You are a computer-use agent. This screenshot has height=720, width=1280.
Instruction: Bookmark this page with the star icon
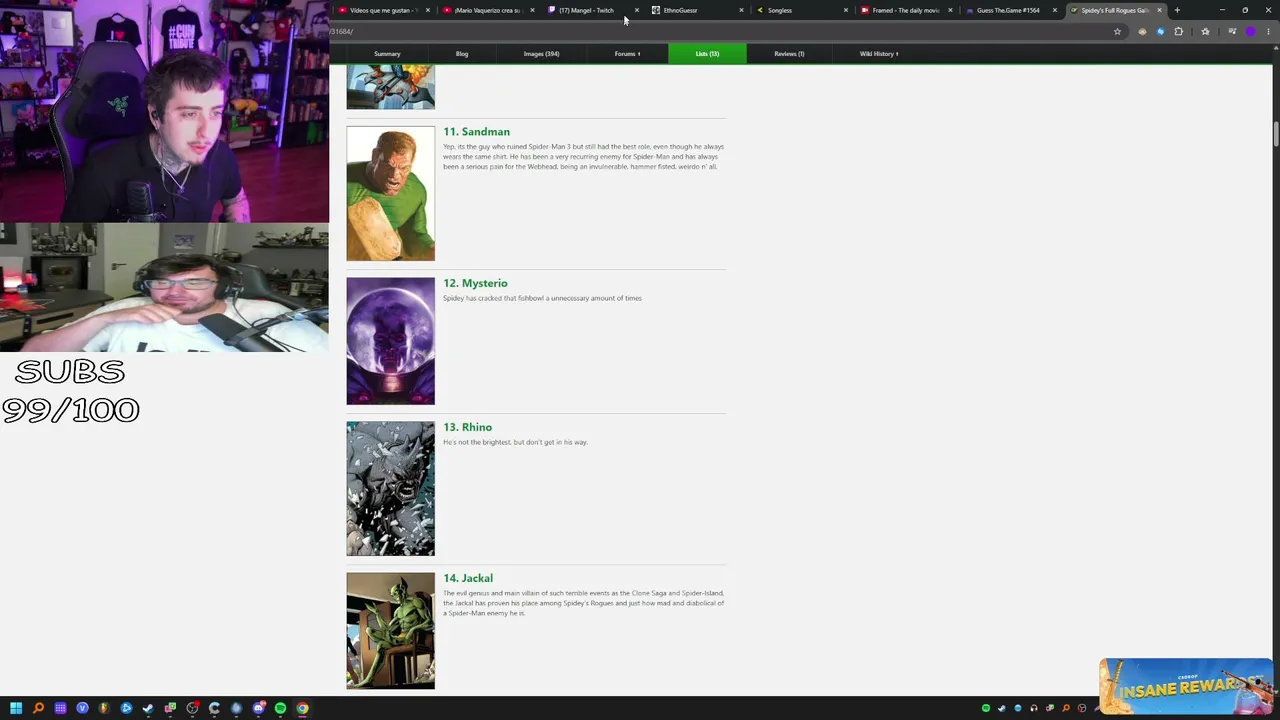[1117, 31]
